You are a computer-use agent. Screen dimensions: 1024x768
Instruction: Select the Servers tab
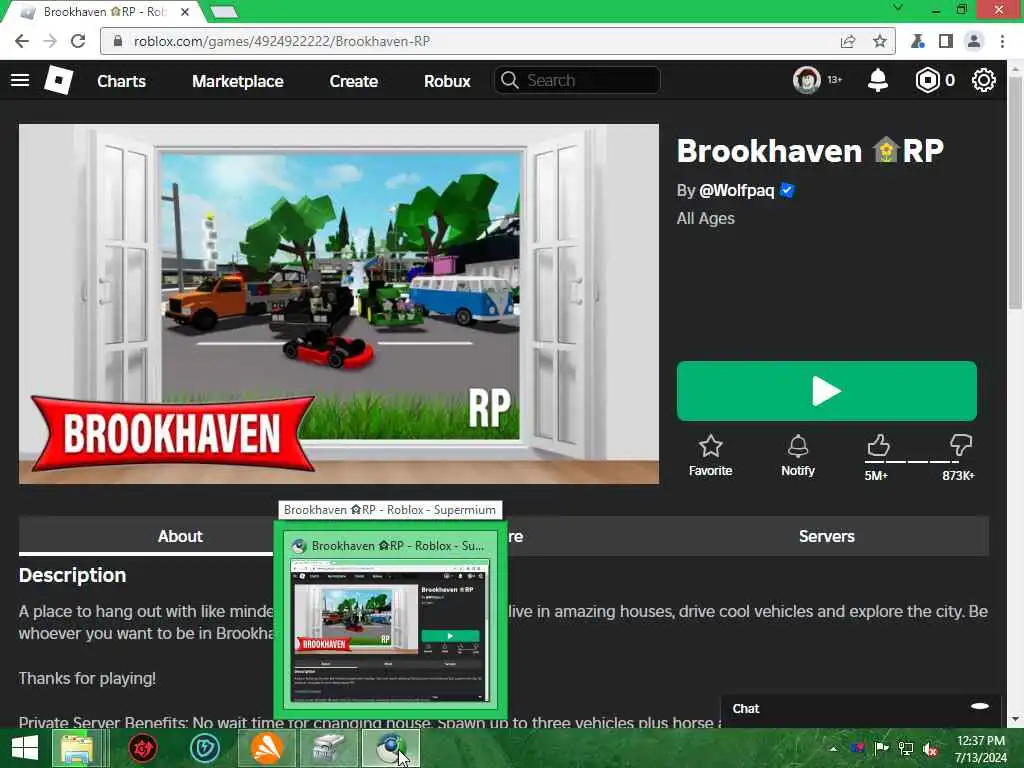tap(827, 536)
